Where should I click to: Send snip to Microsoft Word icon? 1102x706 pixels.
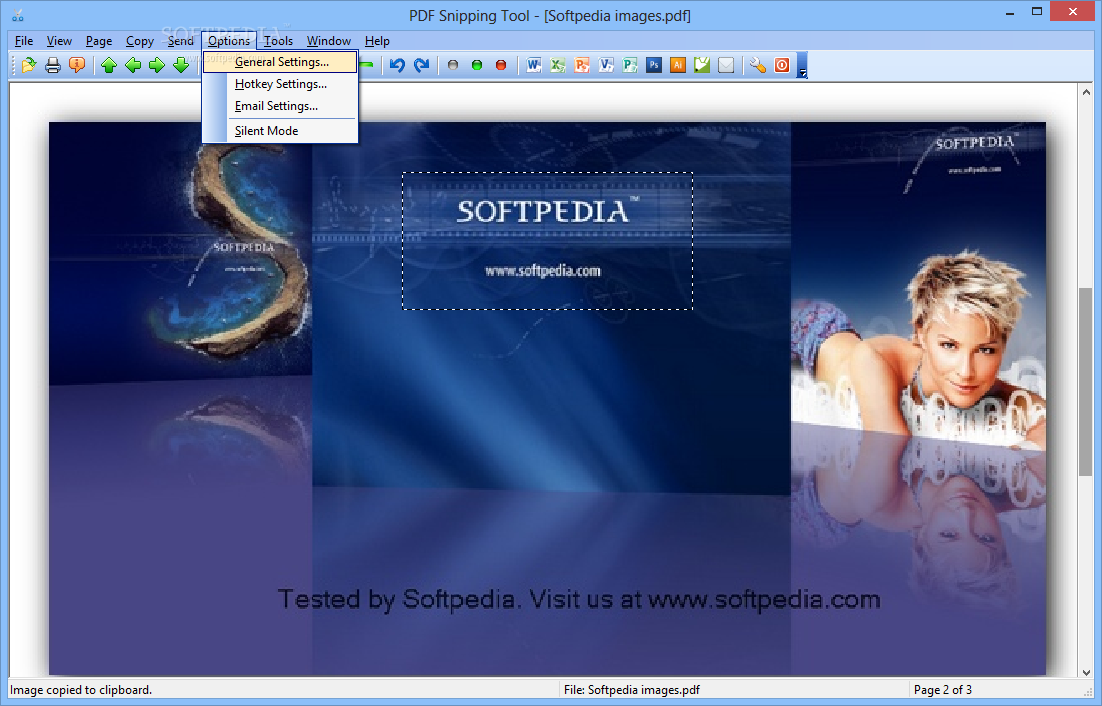point(533,65)
